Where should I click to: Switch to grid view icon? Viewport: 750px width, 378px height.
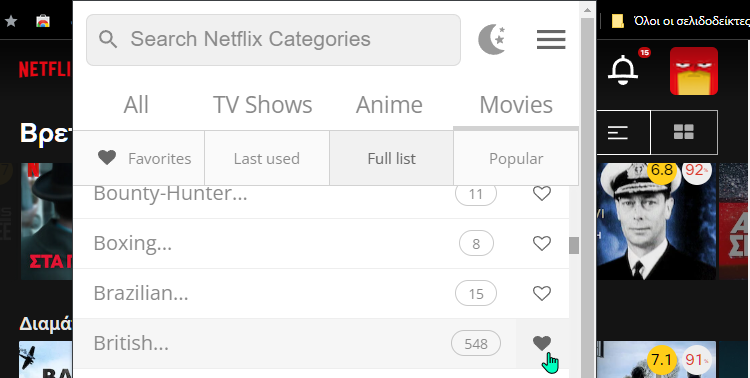pyautogui.click(x=684, y=132)
